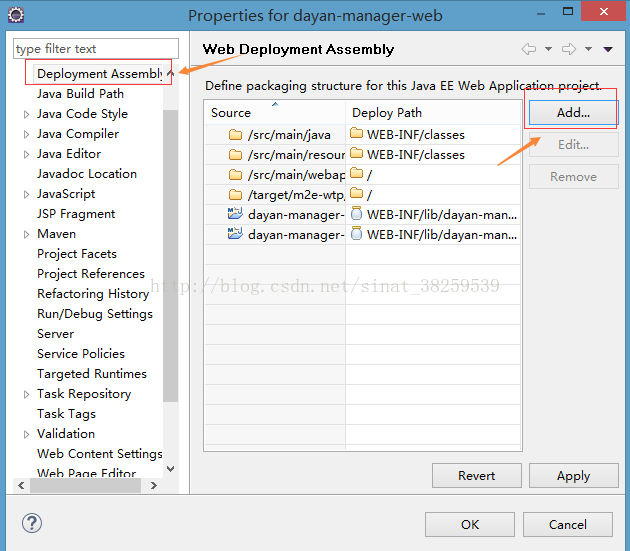Click the help question mark icon

pos(32,523)
